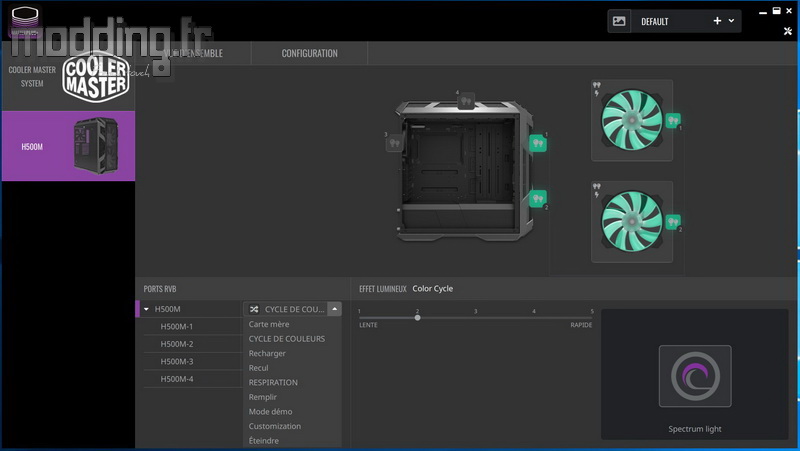Screen dimensions: 800x451
Task: Click the green port 1 lighting icon on the case
Action: pyautogui.click(x=538, y=143)
